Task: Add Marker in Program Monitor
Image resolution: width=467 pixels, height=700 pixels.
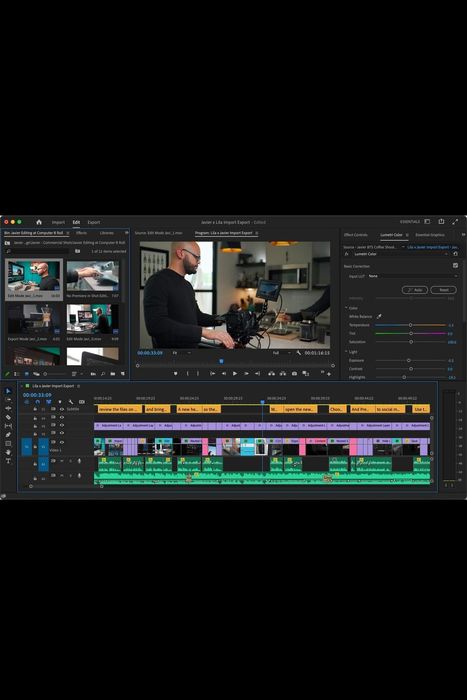Action: click(175, 374)
